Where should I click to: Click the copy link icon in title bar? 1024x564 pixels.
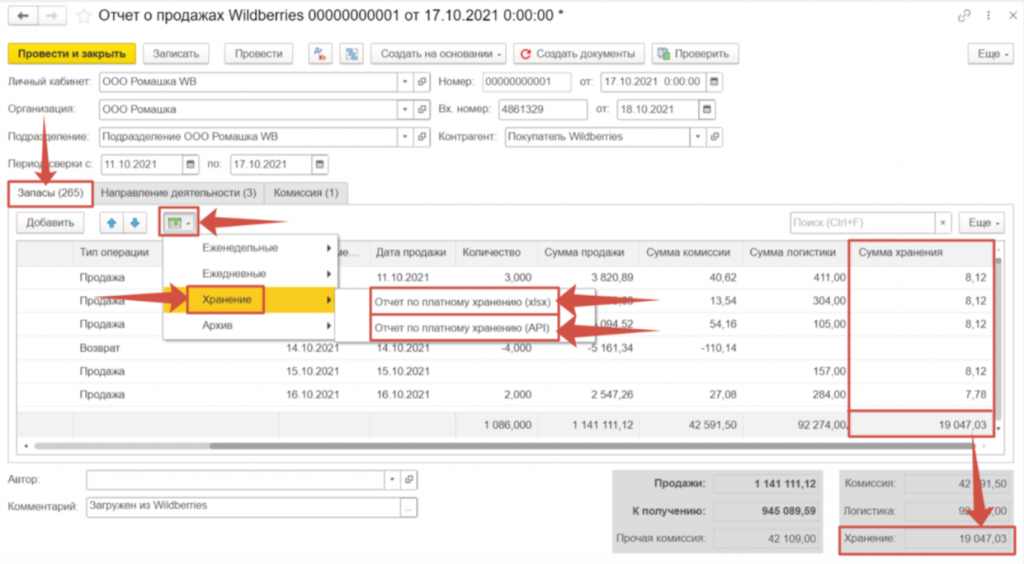(964, 16)
